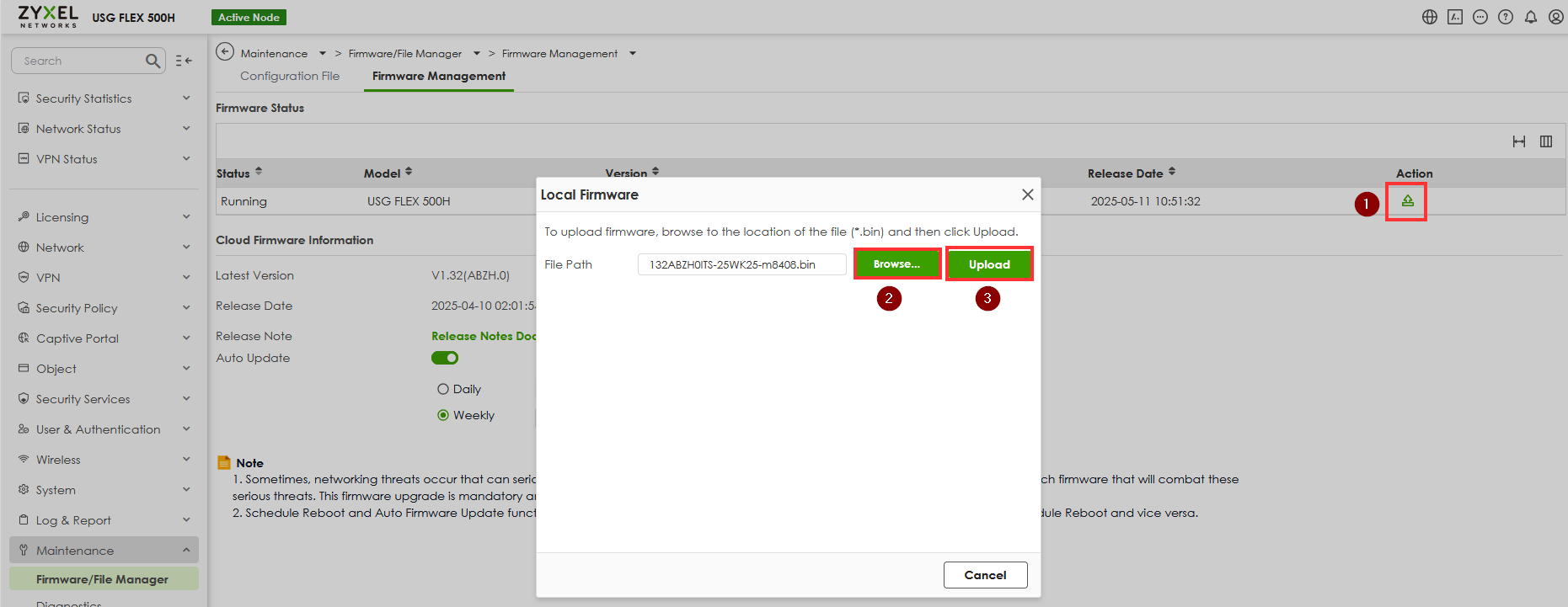Viewport: 1568px width, 607px height.
Task: Collapse the sidebar navigation menu icon
Action: tap(184, 61)
